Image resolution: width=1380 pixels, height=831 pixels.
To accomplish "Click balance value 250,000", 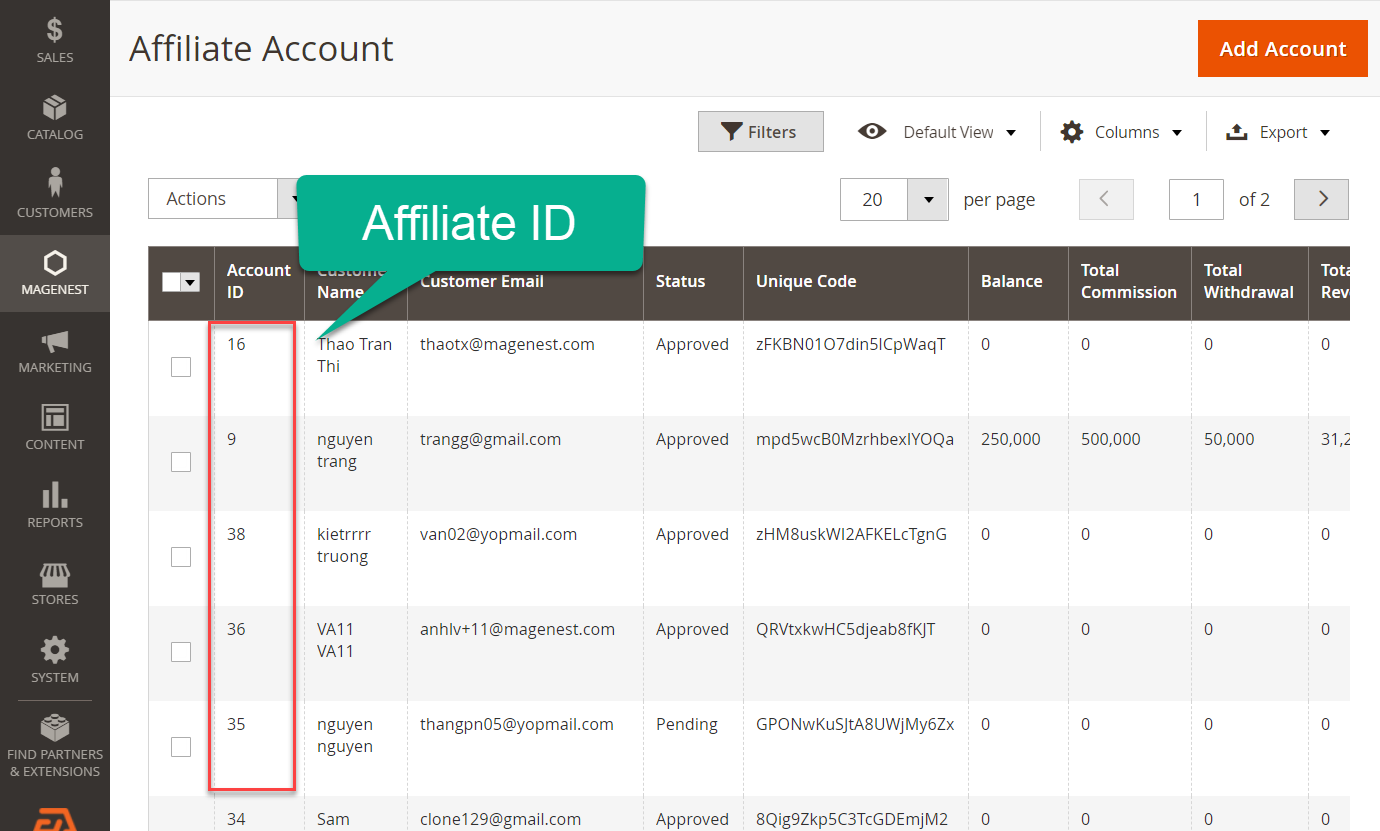I will (1011, 439).
